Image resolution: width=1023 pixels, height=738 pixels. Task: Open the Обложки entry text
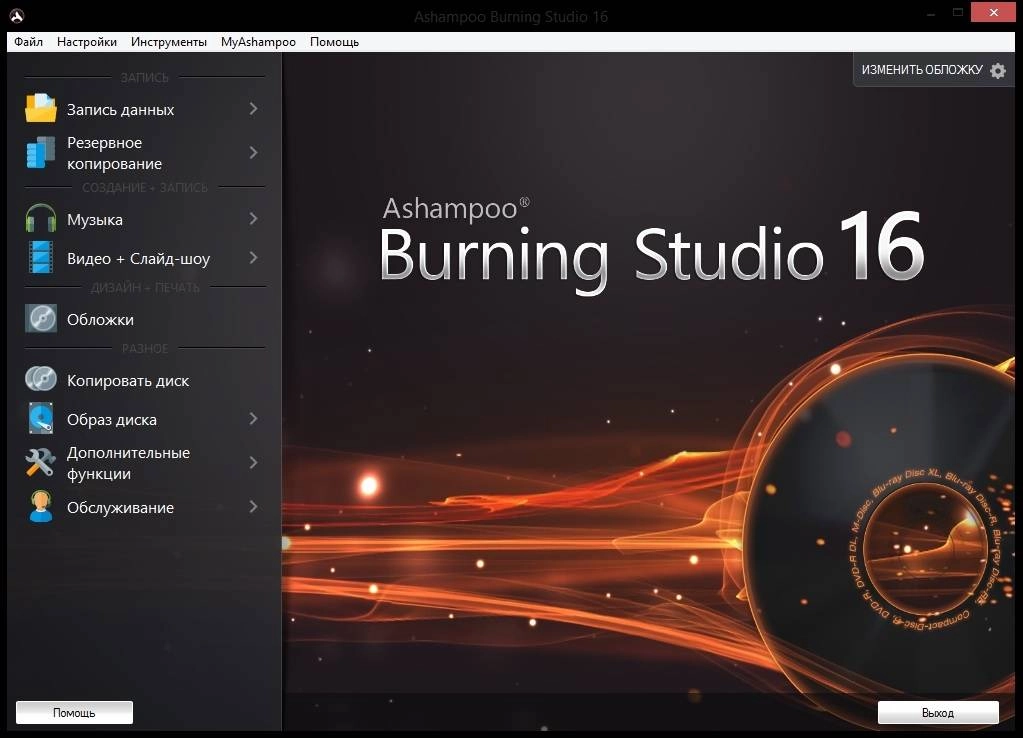(100, 320)
